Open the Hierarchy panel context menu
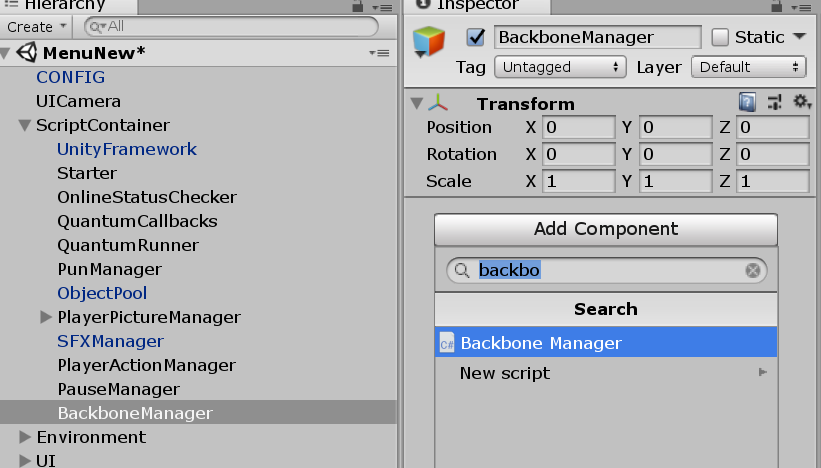This screenshot has width=821, height=468. click(383, 7)
